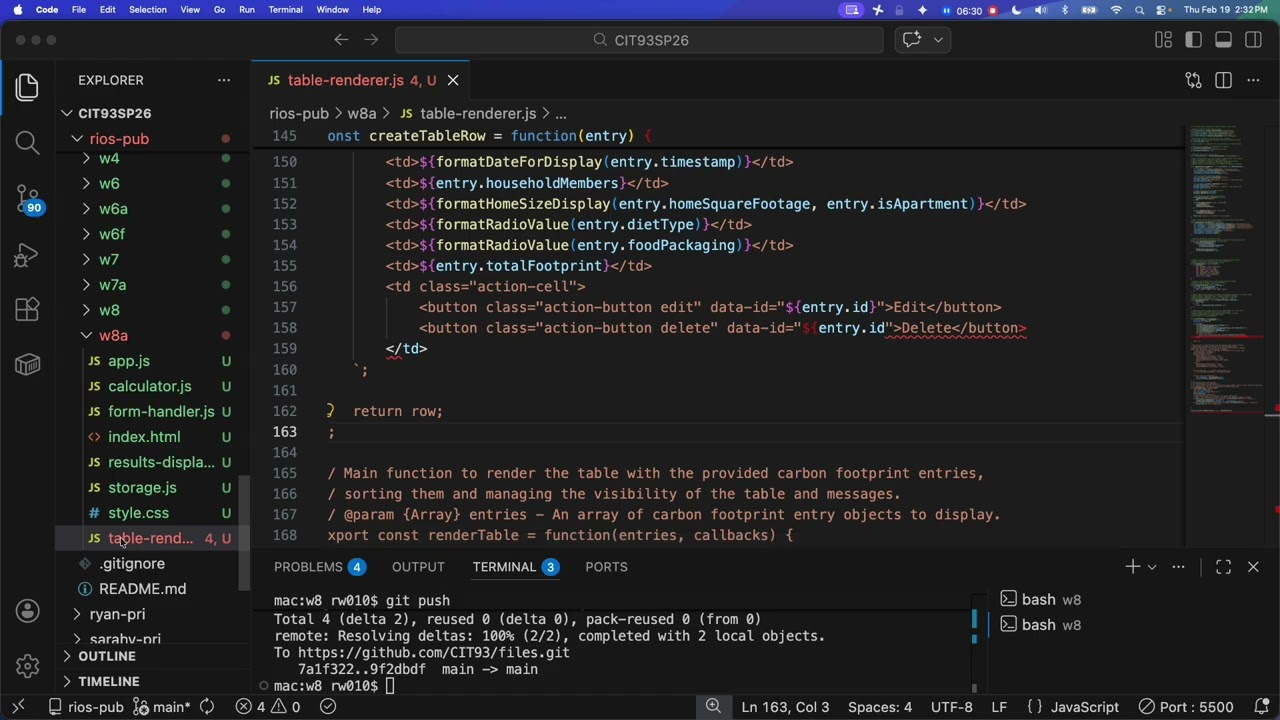Click the CIT93SP26 command center search field
The image size is (1280, 720).
(639, 40)
